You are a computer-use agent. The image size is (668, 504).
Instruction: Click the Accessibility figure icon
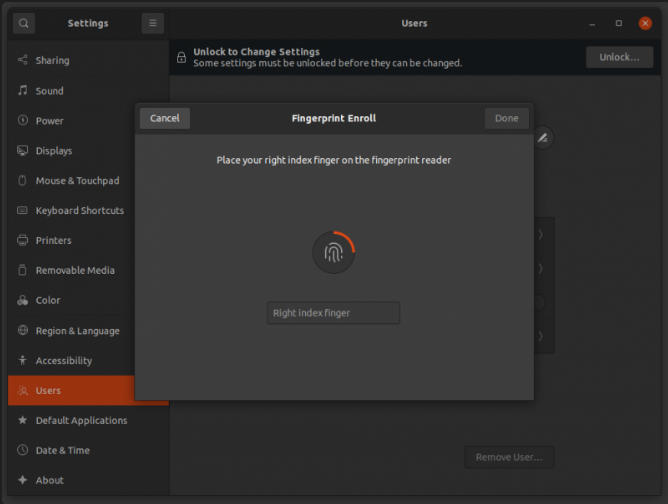(23, 360)
